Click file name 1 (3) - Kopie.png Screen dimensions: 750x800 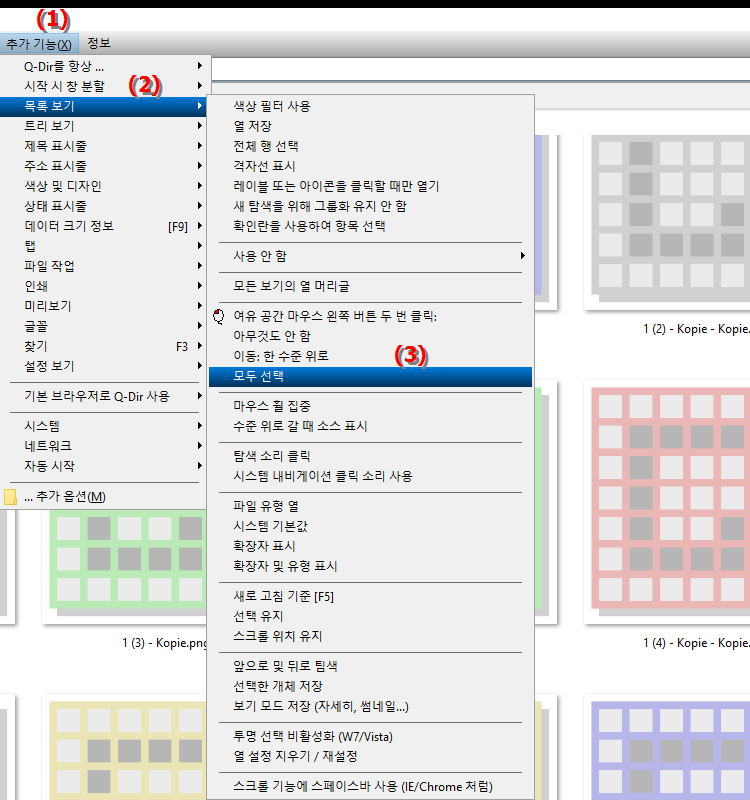click(164, 643)
